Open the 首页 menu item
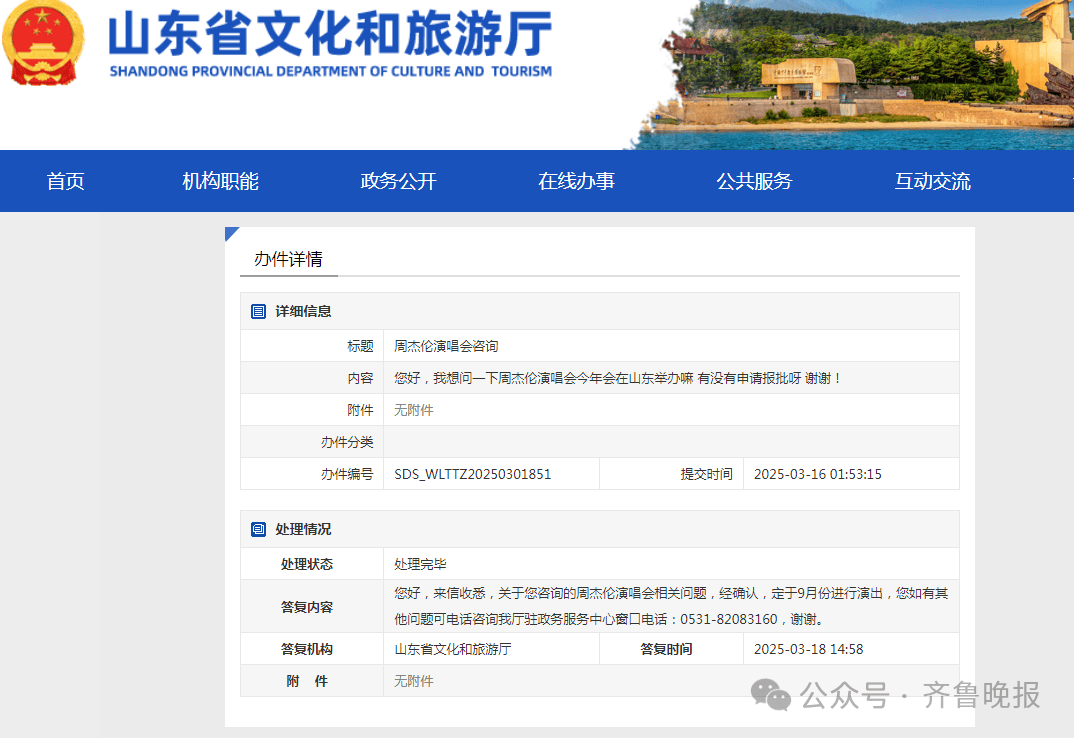The height and width of the screenshot is (738, 1074). 65,181
